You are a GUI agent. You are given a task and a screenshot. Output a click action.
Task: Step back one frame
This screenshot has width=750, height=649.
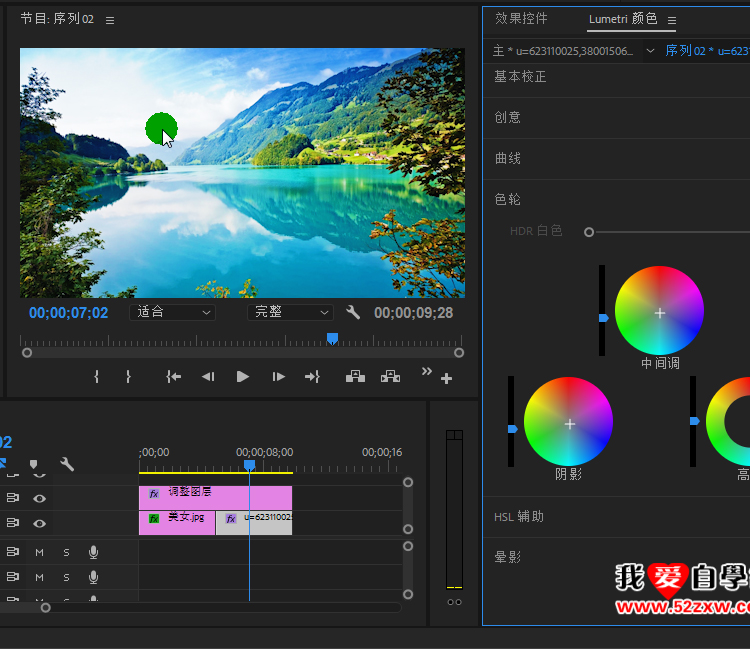pyautogui.click(x=208, y=377)
